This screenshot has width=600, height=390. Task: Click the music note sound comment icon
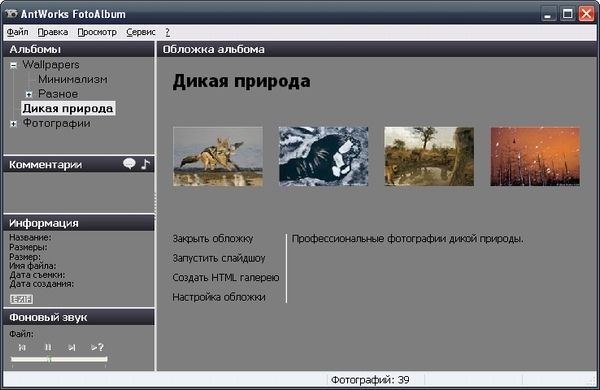145,164
